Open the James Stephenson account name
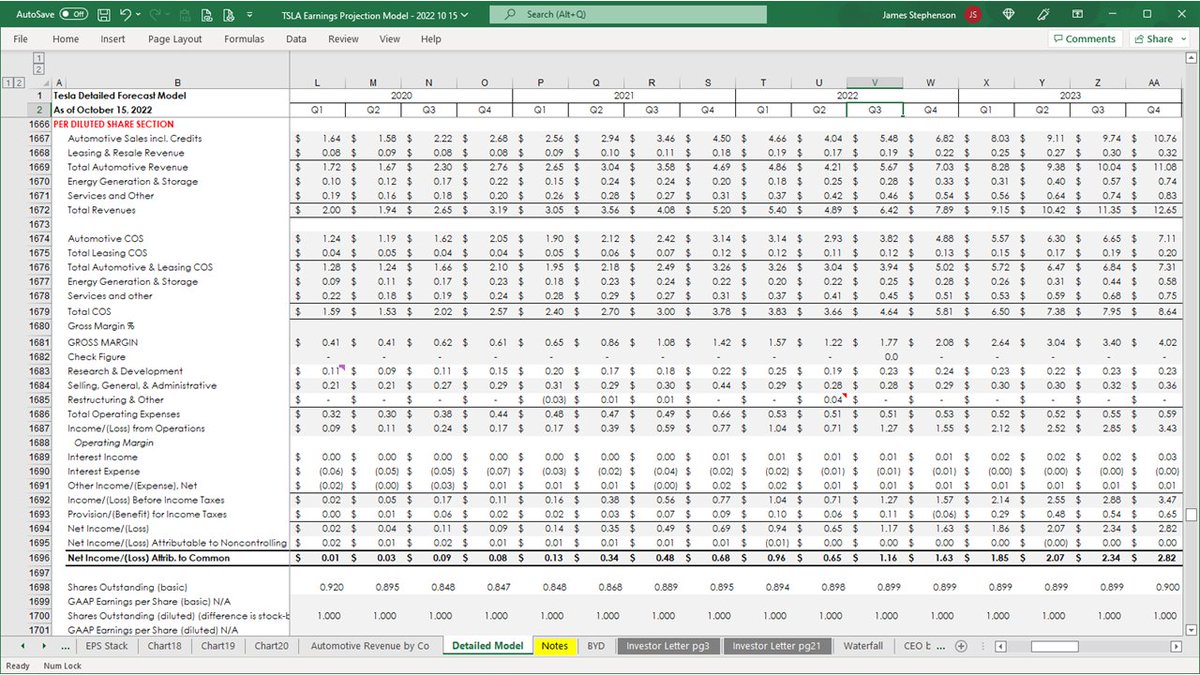This screenshot has height=675, width=1200. (920, 15)
